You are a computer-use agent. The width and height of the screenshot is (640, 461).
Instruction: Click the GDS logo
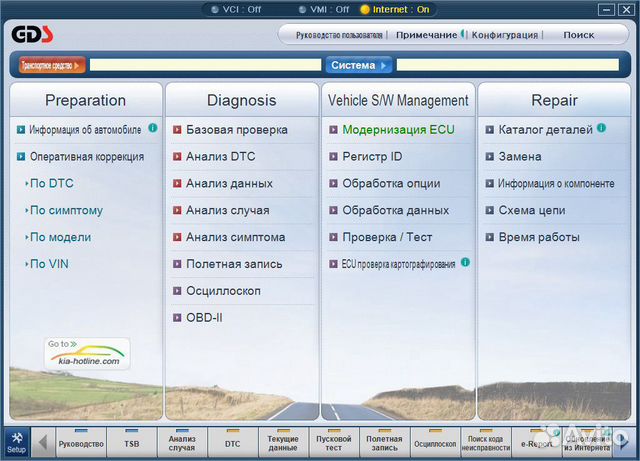pos(32,35)
